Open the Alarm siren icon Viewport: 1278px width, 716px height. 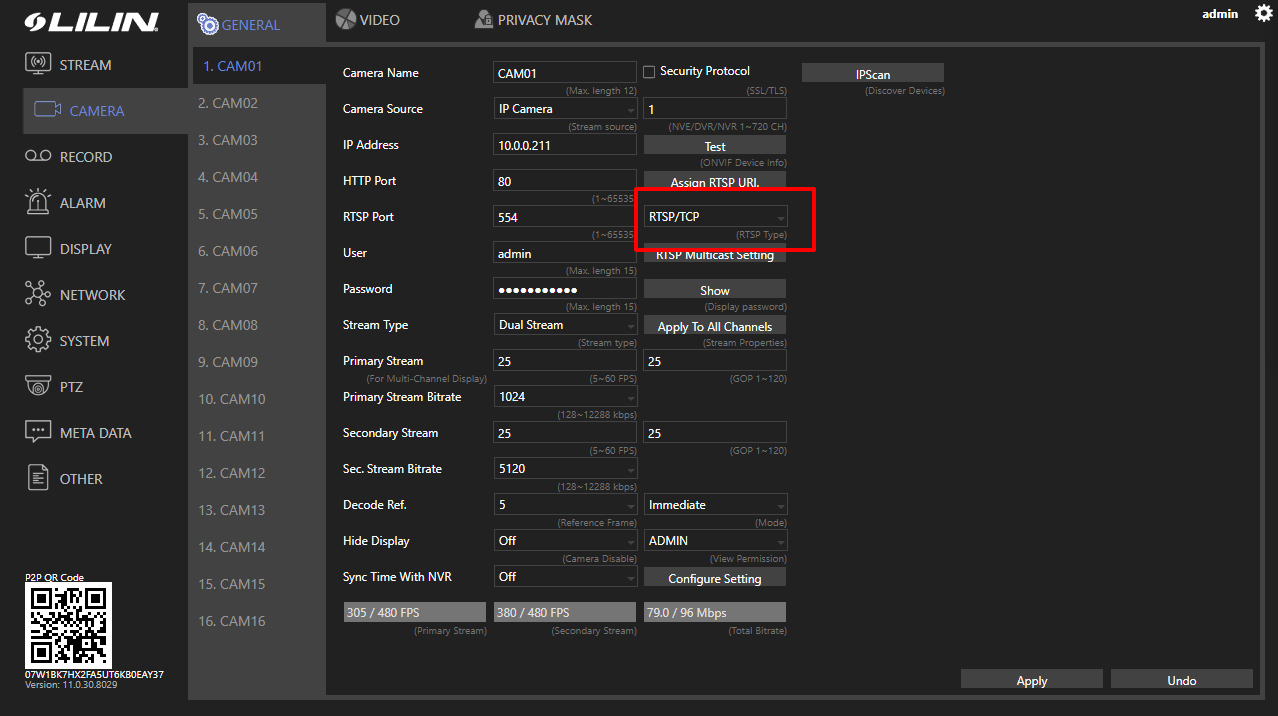pos(38,201)
